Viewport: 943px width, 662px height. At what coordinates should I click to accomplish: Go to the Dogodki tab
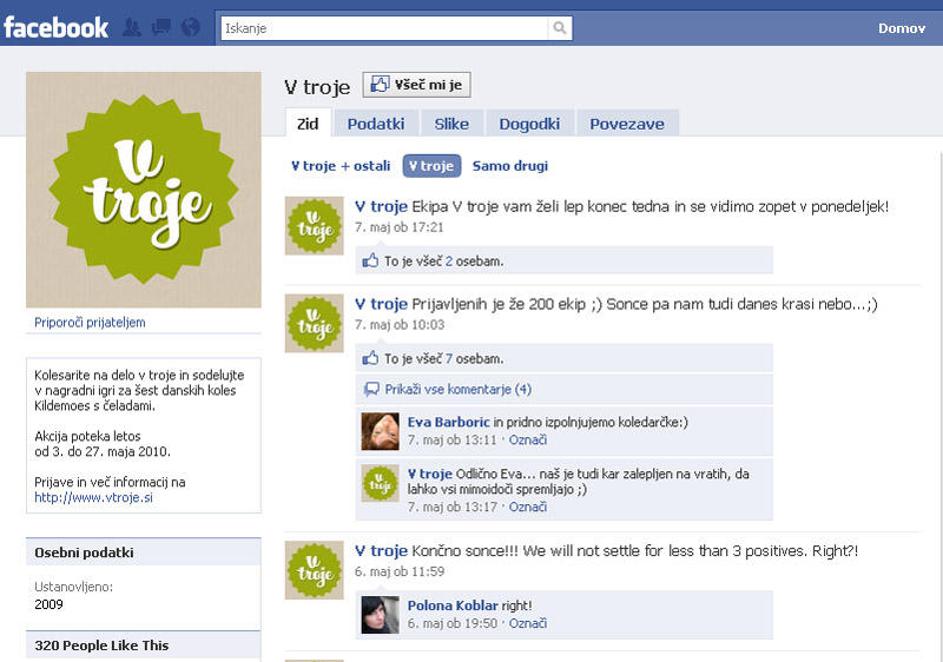coord(529,124)
